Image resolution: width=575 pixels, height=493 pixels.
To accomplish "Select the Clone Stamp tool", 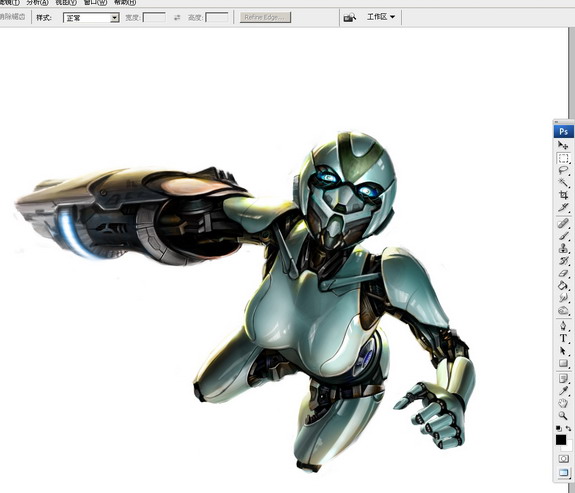I will 563,249.
